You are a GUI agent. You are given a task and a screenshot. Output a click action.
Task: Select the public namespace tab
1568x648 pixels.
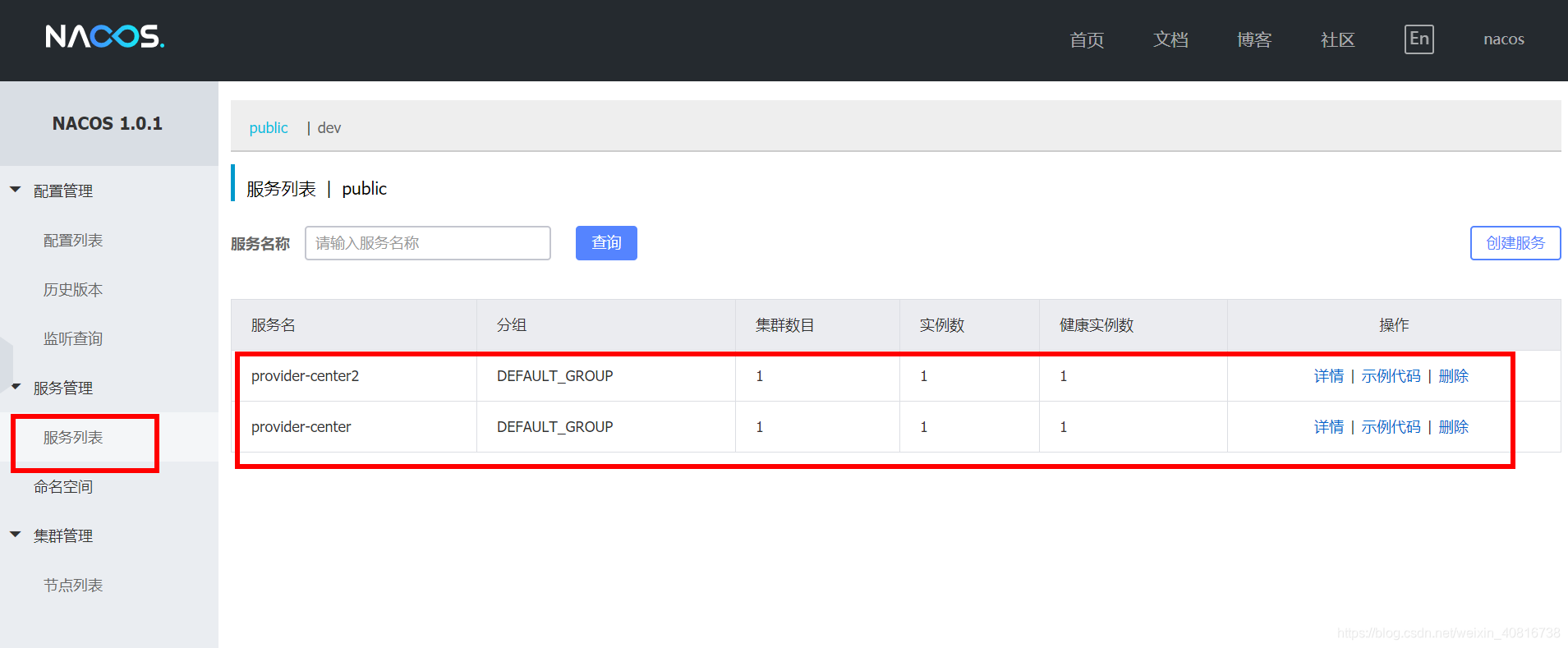(x=269, y=128)
